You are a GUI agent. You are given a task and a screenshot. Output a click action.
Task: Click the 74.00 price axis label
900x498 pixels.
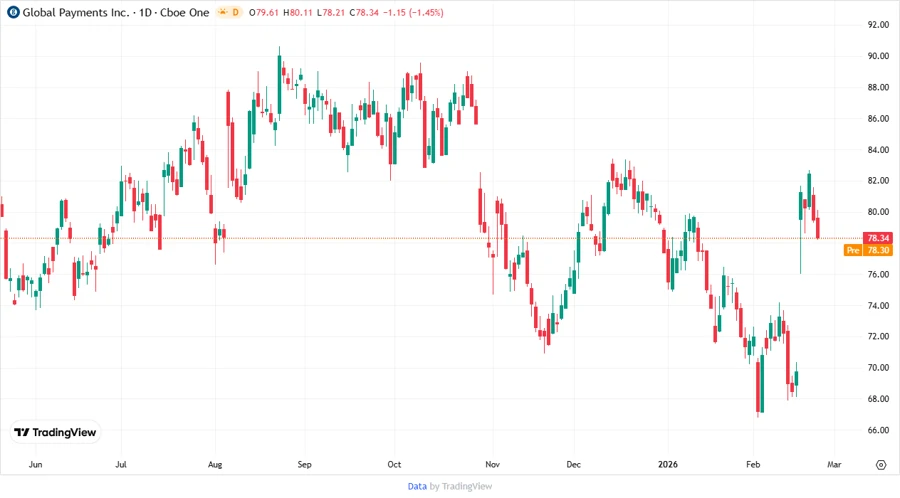[878, 306]
